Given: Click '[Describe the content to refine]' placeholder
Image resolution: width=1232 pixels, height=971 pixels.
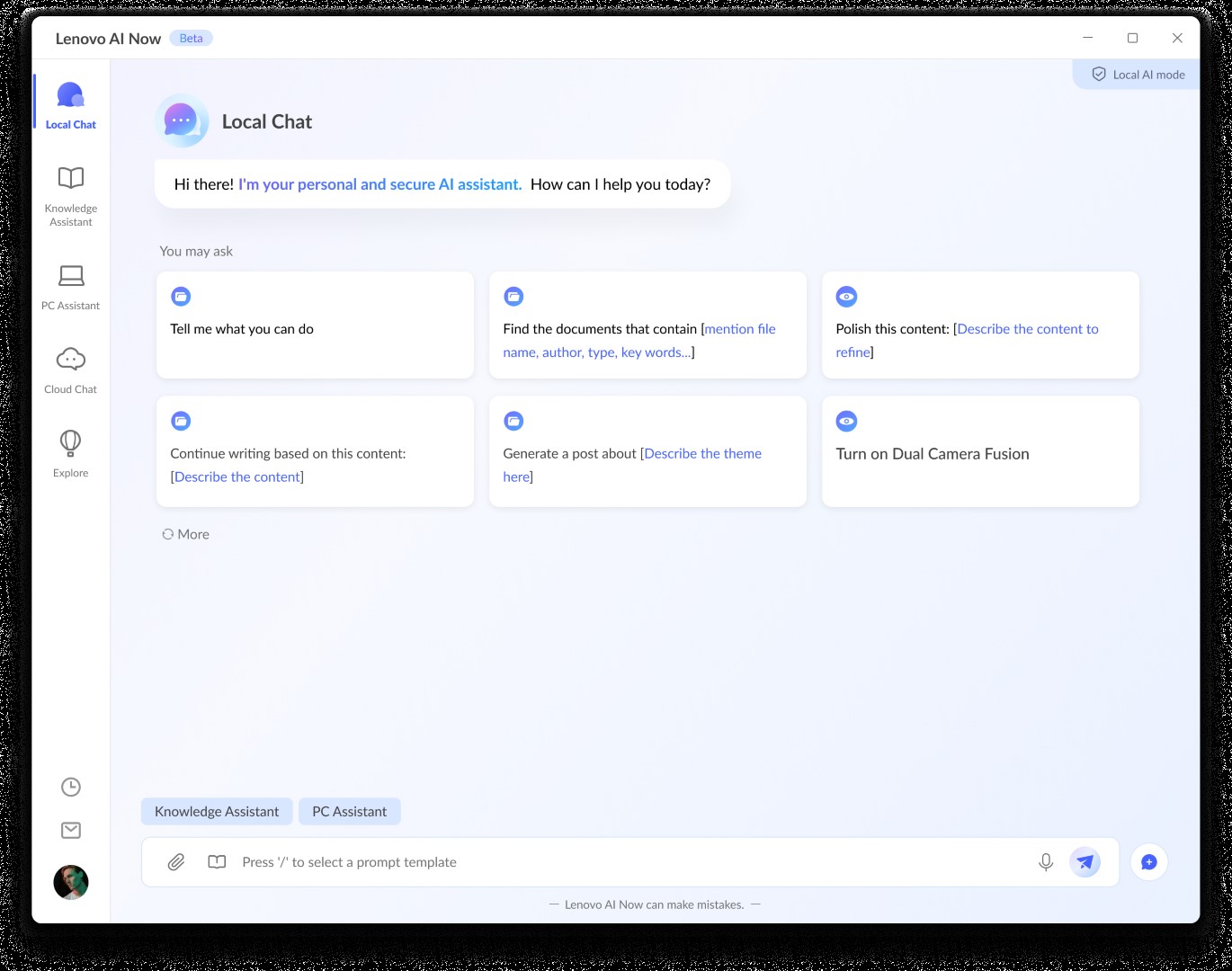Looking at the screenshot, I should (x=968, y=341).
